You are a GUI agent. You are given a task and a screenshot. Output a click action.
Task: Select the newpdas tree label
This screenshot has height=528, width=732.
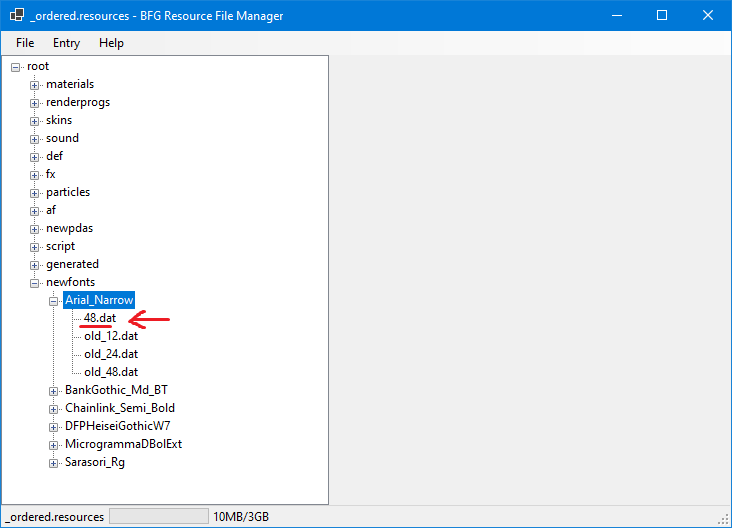tap(70, 228)
